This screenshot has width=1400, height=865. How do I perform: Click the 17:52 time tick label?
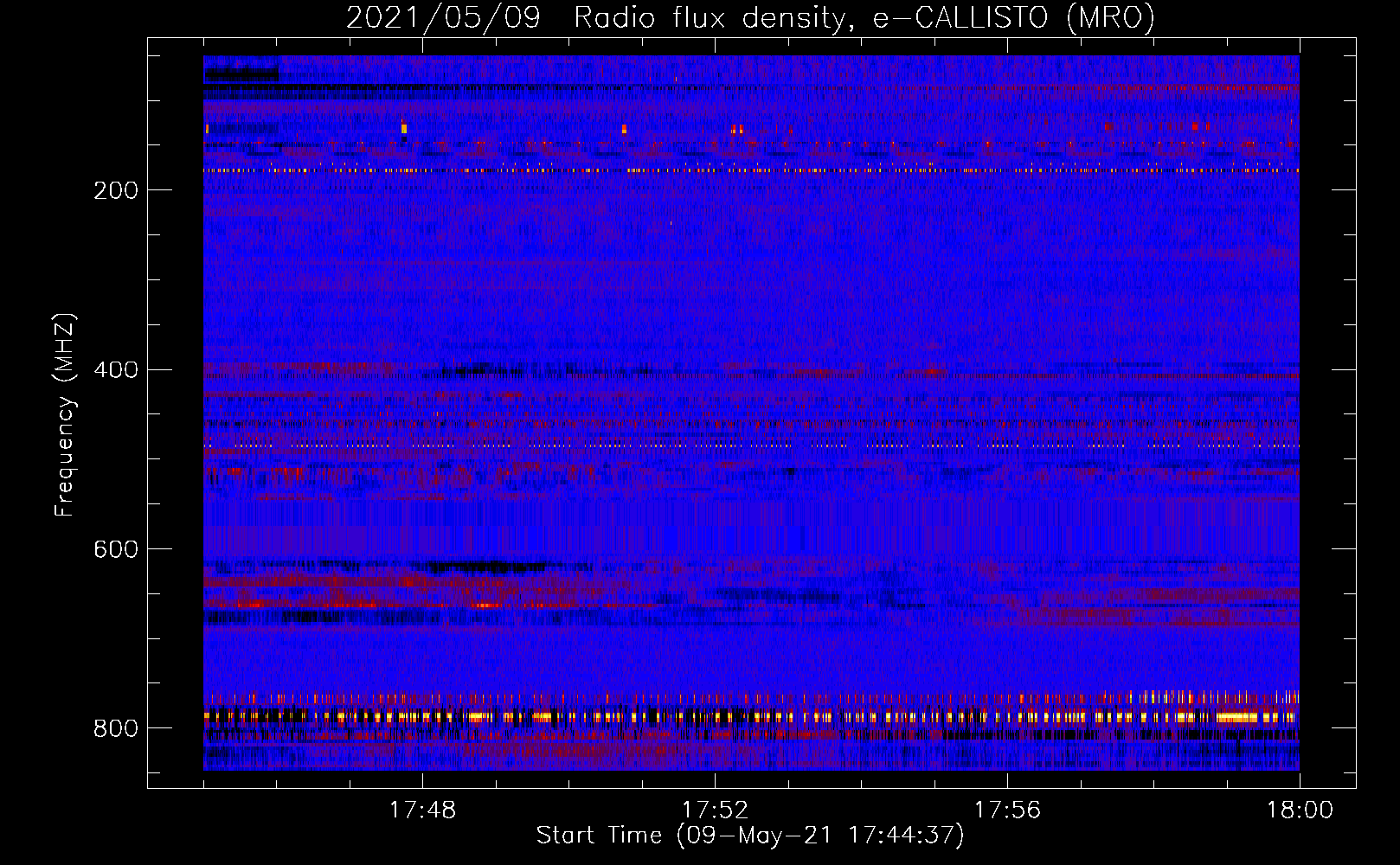click(x=715, y=811)
